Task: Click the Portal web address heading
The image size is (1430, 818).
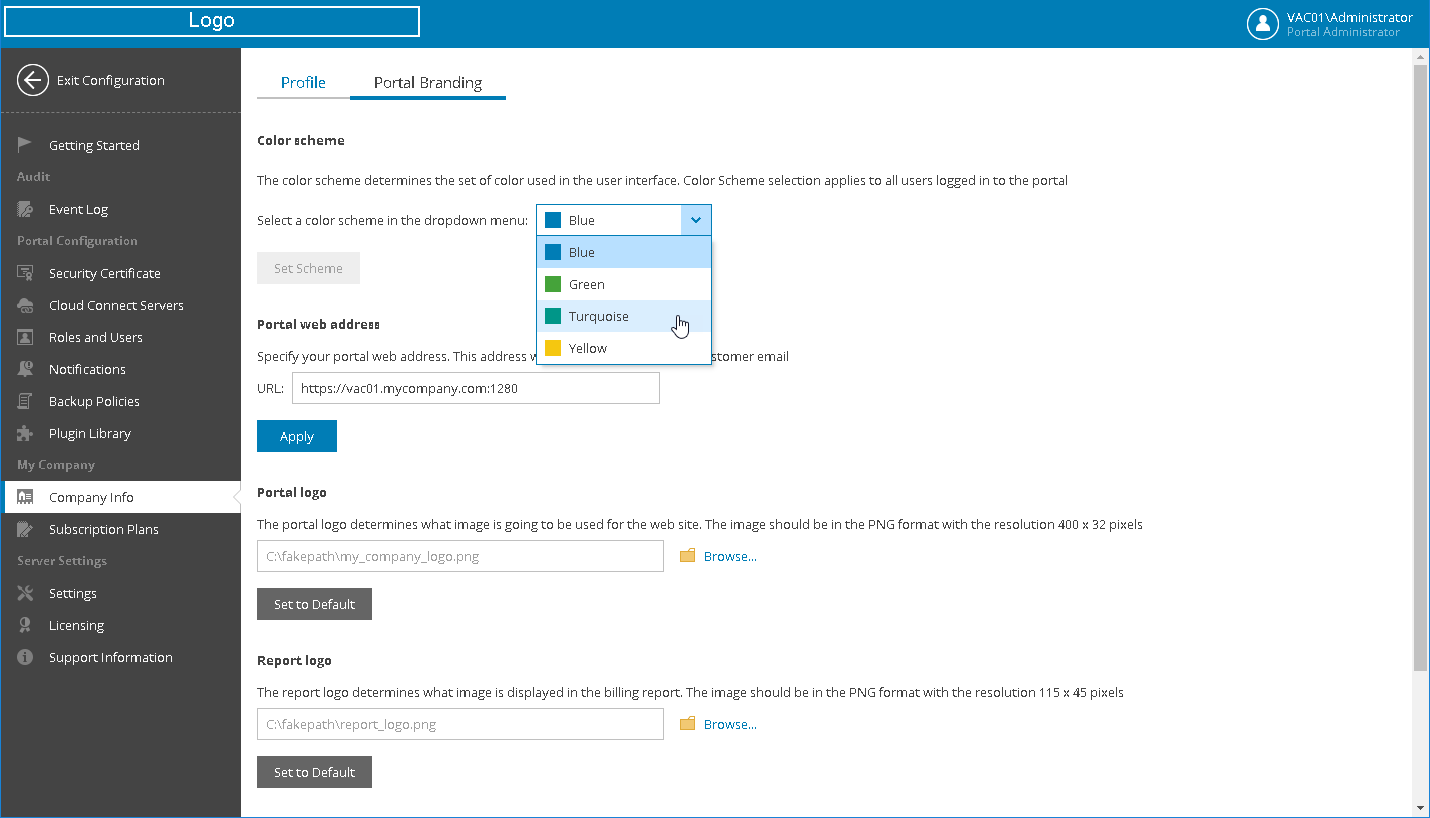Action: (318, 324)
